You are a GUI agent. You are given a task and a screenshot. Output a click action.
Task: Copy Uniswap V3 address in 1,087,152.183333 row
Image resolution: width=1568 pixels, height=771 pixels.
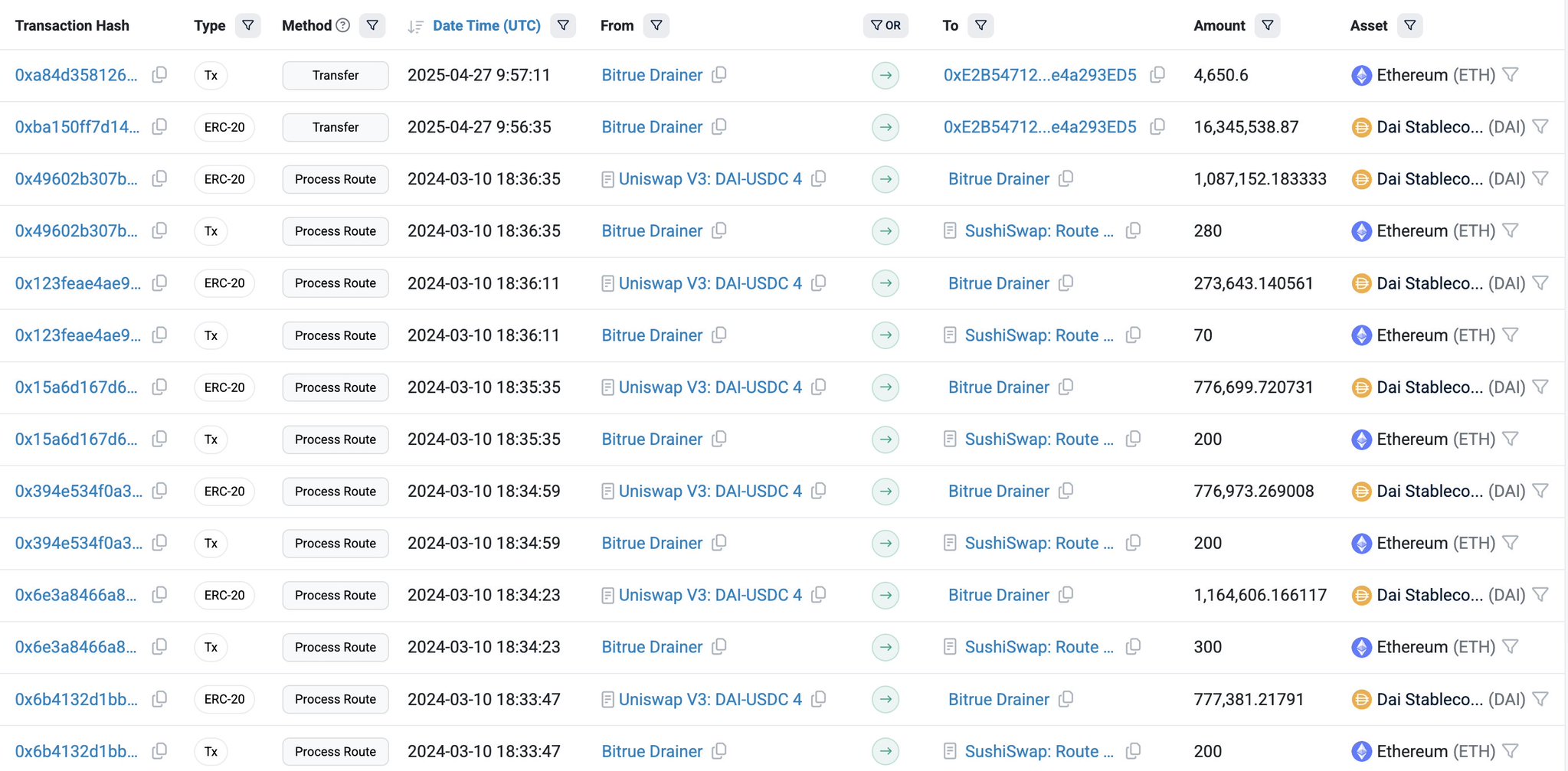pyautogui.click(x=819, y=179)
